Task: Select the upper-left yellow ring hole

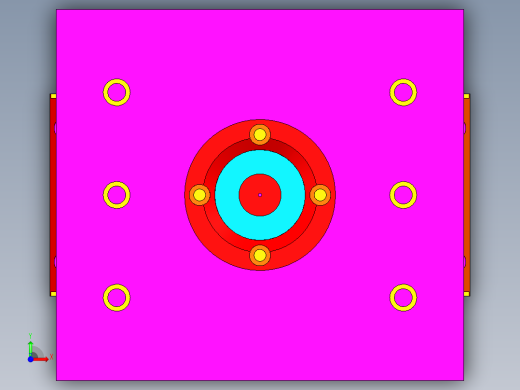Action: click(x=117, y=92)
